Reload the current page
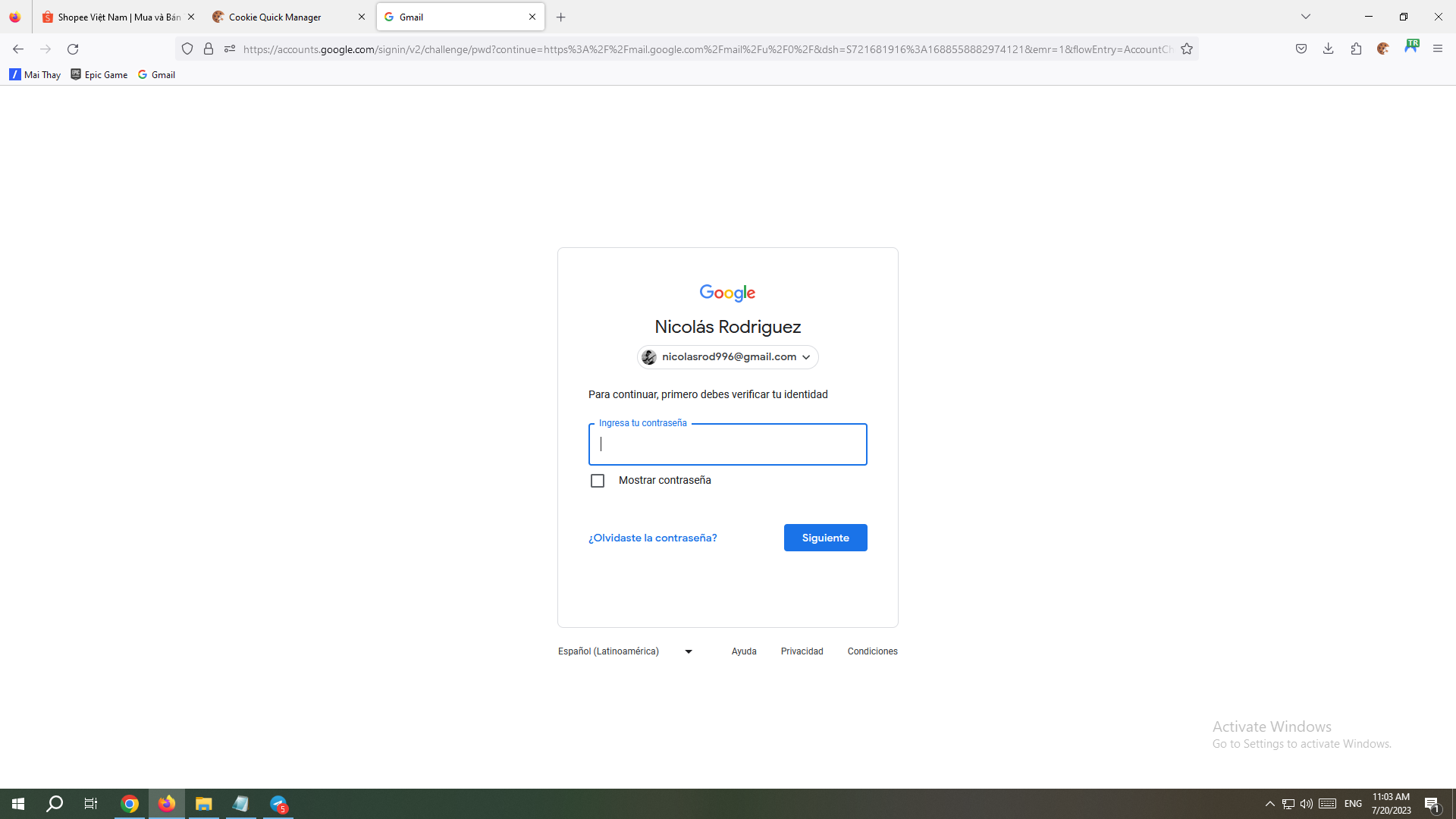The image size is (1456, 819). tap(73, 49)
